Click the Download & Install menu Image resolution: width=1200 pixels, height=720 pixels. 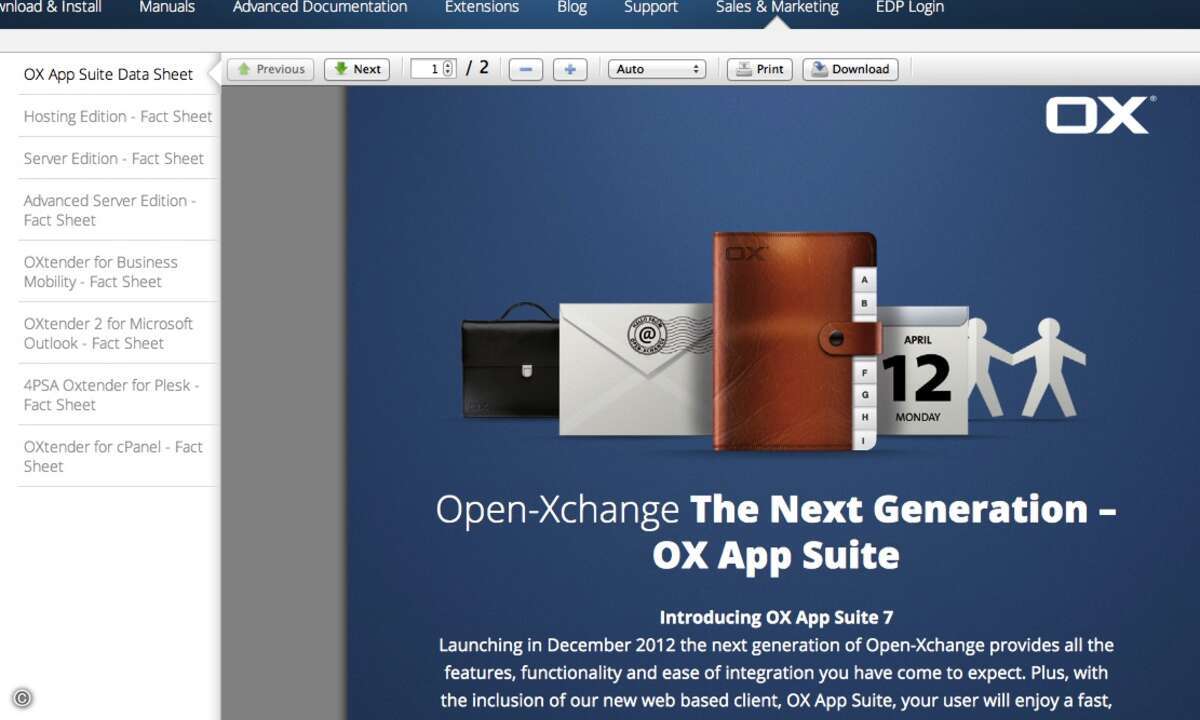click(x=50, y=8)
